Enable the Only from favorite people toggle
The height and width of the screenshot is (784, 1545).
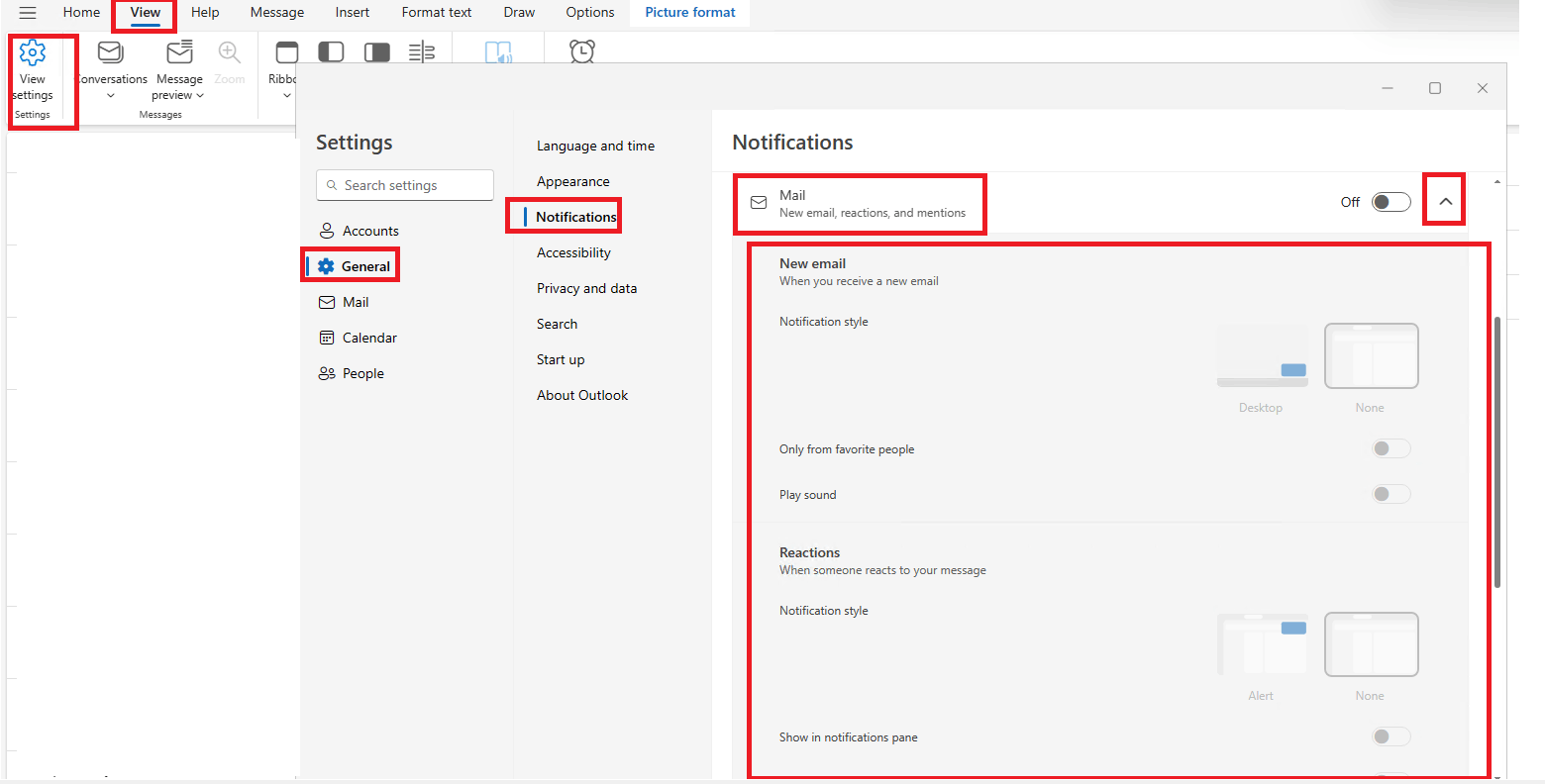click(x=1390, y=447)
